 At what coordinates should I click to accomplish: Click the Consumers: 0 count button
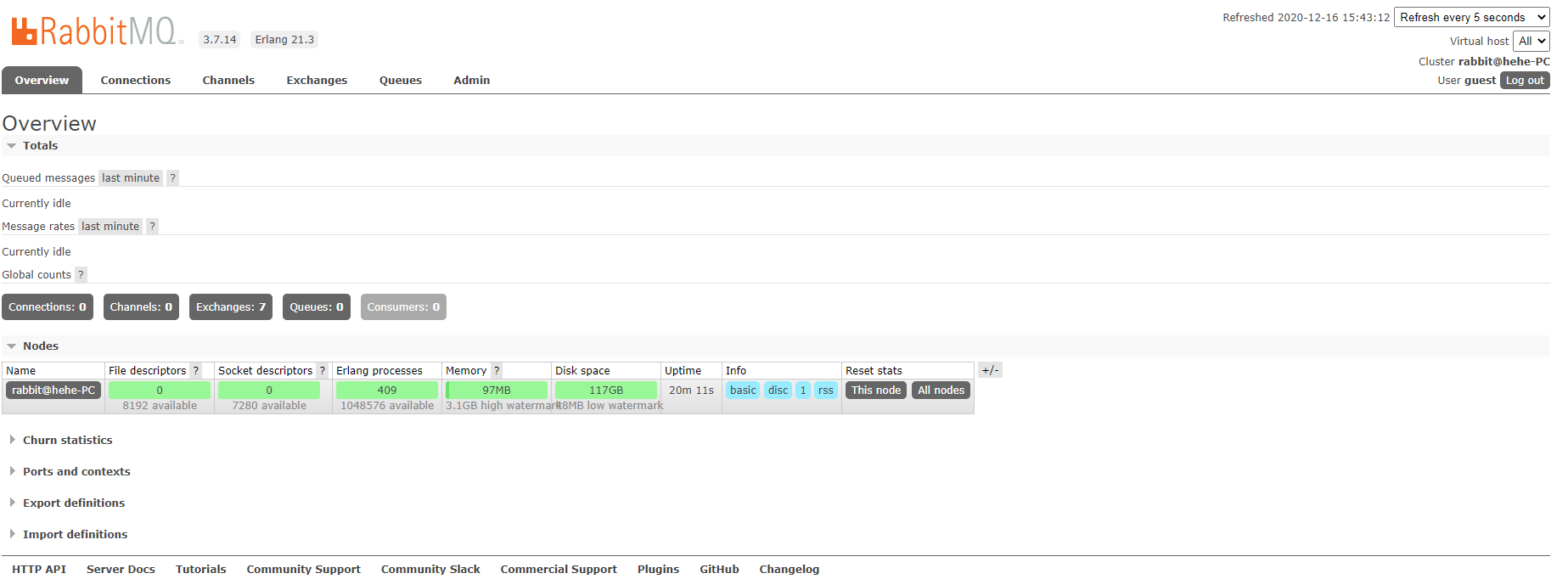pos(403,306)
